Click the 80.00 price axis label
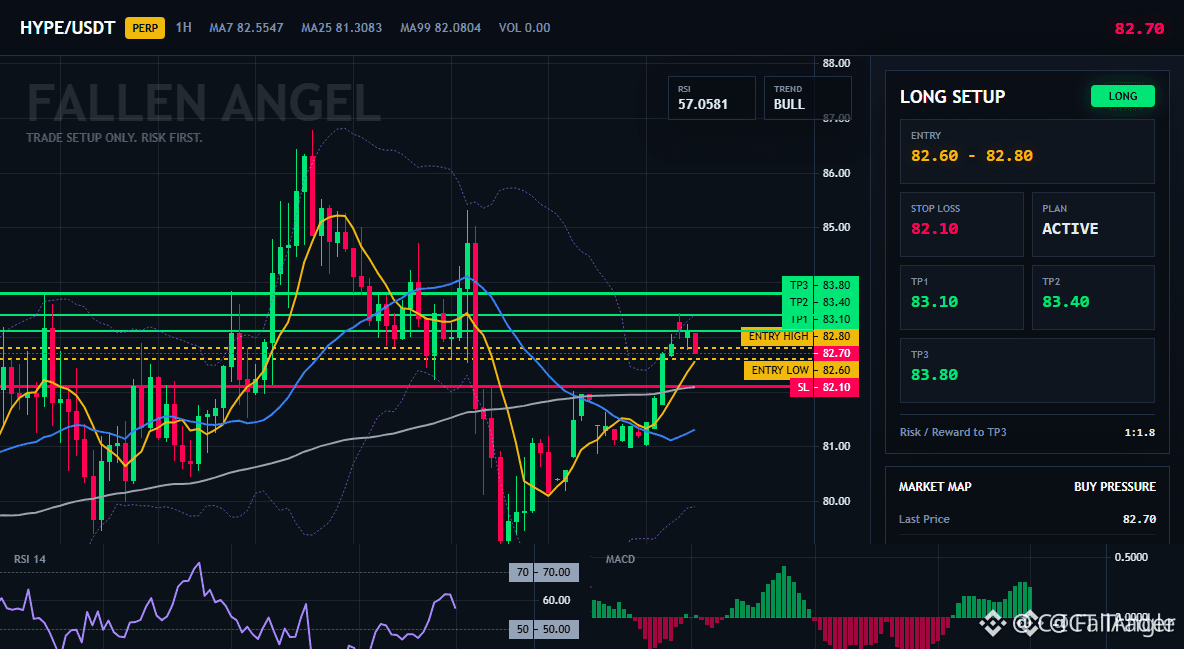The width and height of the screenshot is (1184, 649). [x=836, y=501]
